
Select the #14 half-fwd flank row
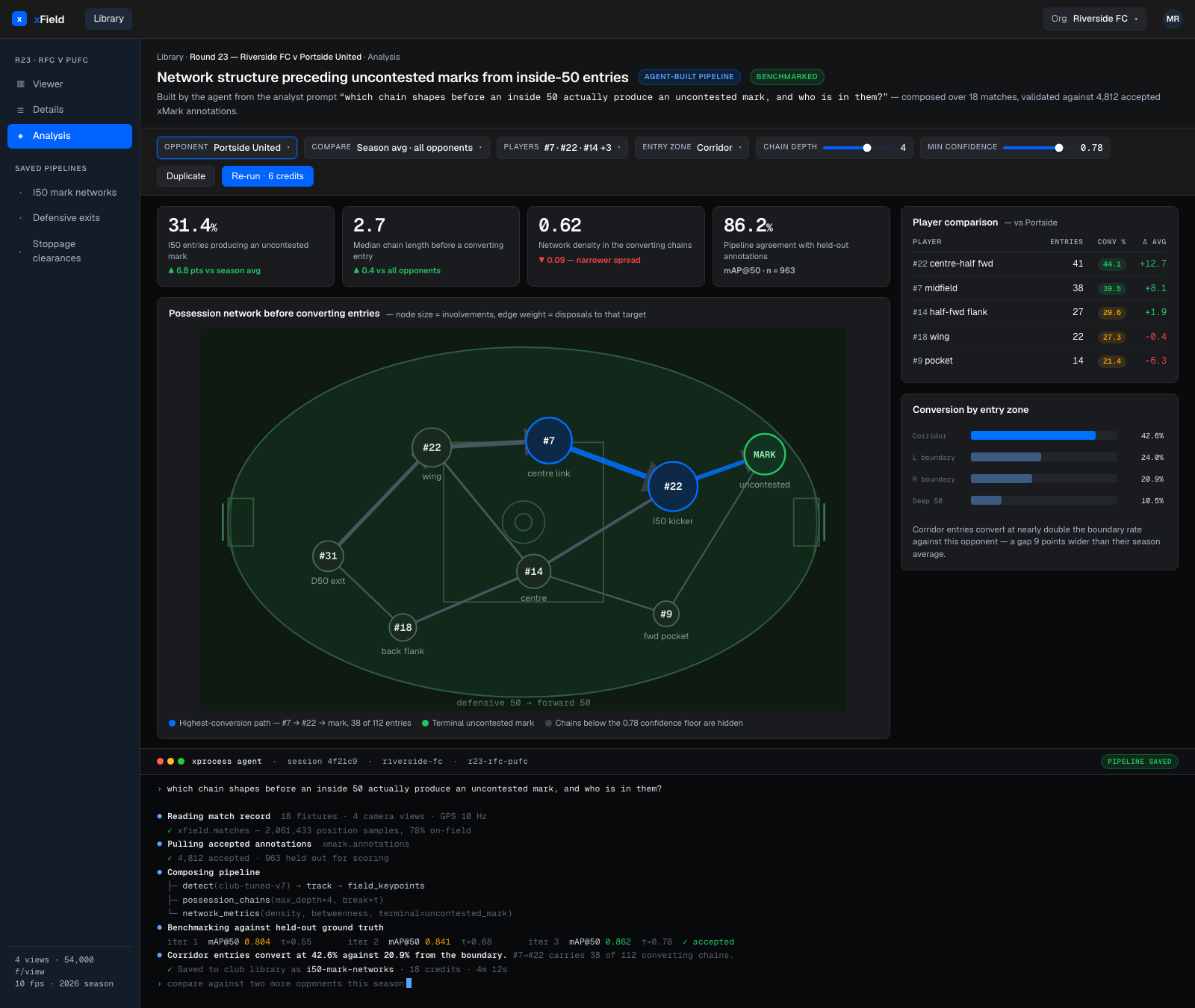(x=1040, y=312)
